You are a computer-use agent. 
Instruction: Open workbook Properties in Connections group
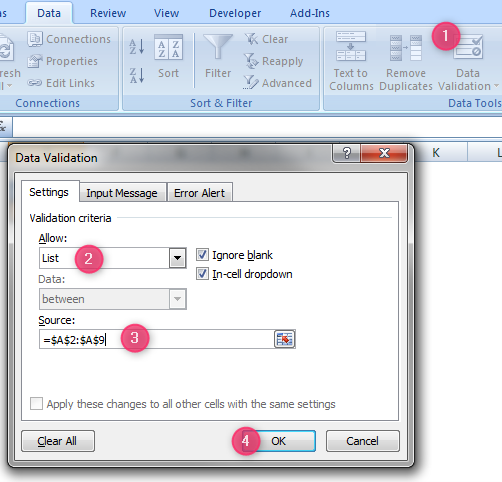pos(63,61)
